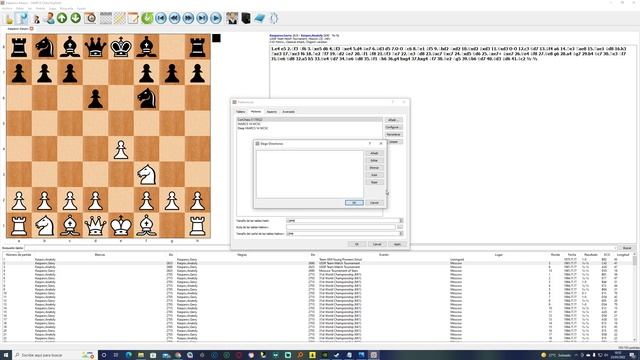
Task: Click the black side-to-move square beside board
Action: [x=216, y=38]
